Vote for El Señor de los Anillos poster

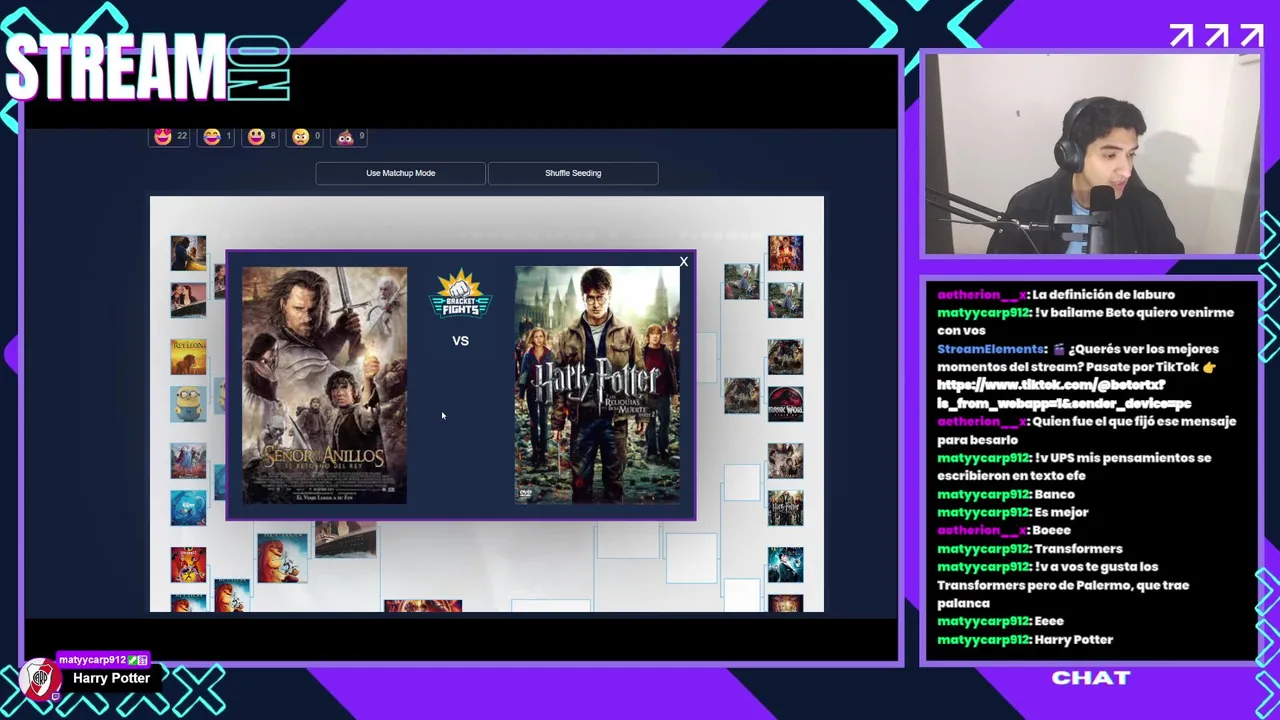324,385
